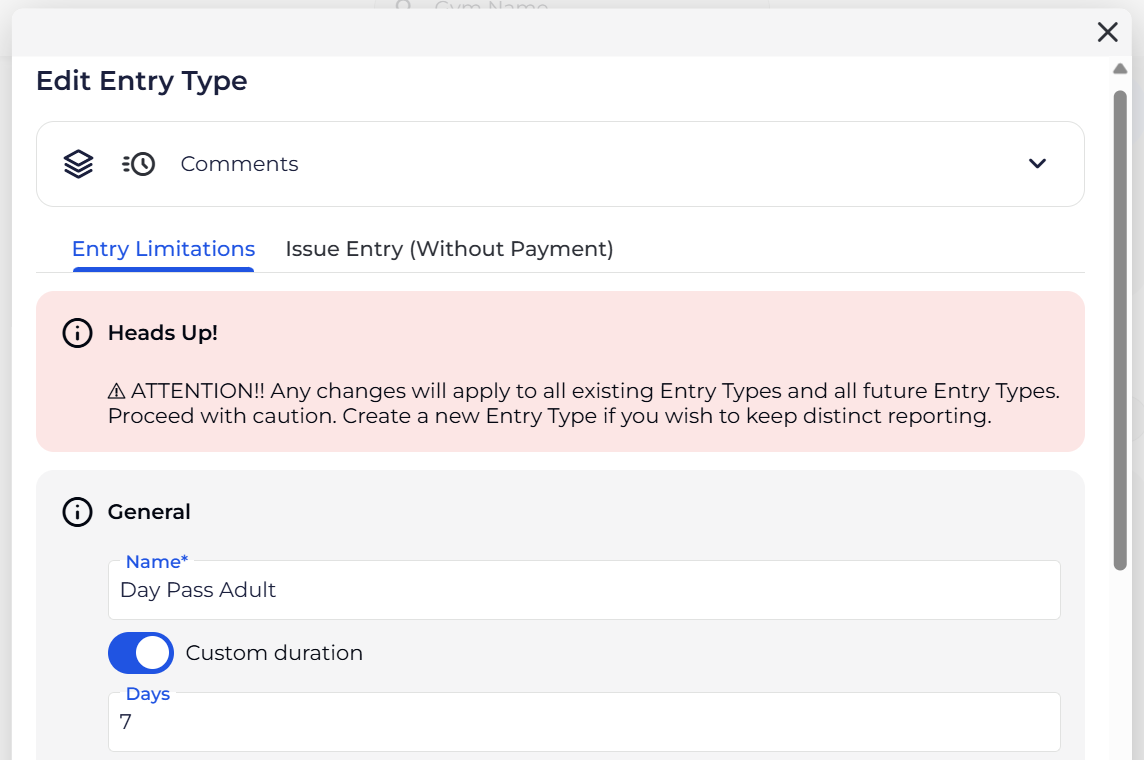Click the stacked layers icon
Image resolution: width=1144 pixels, height=760 pixels.
coord(78,164)
